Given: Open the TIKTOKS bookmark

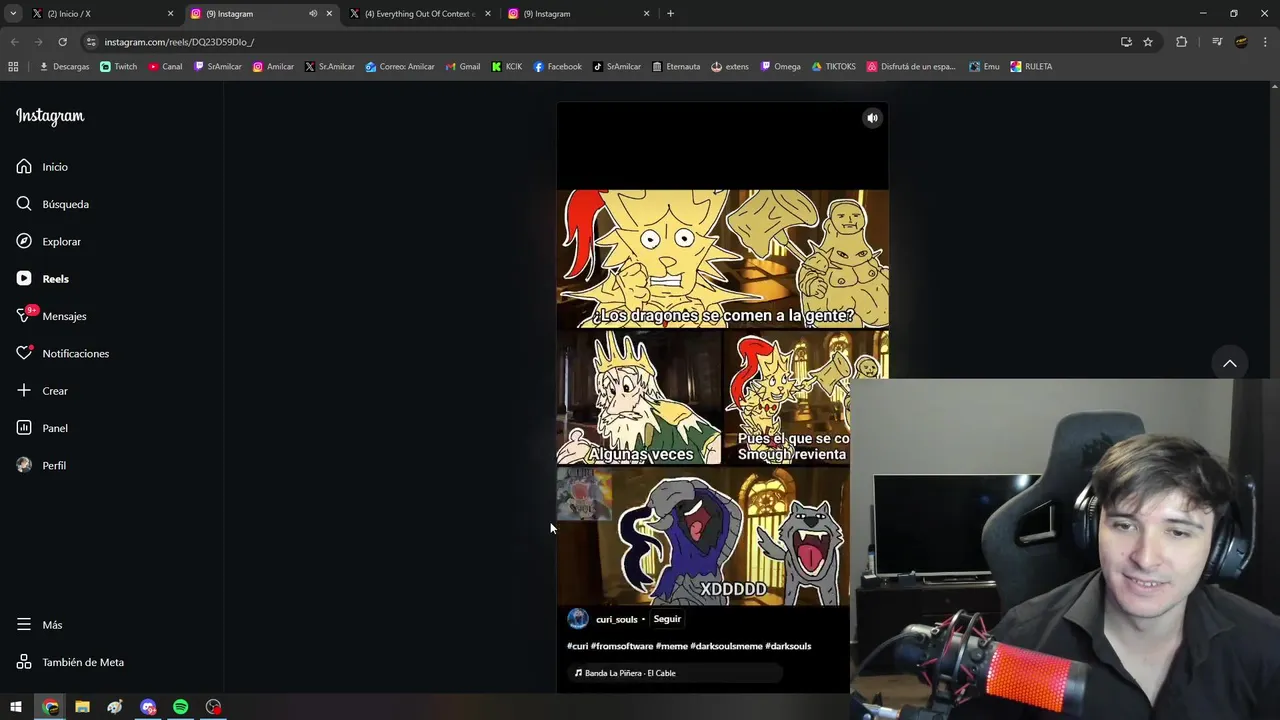Looking at the screenshot, I should 833,67.
